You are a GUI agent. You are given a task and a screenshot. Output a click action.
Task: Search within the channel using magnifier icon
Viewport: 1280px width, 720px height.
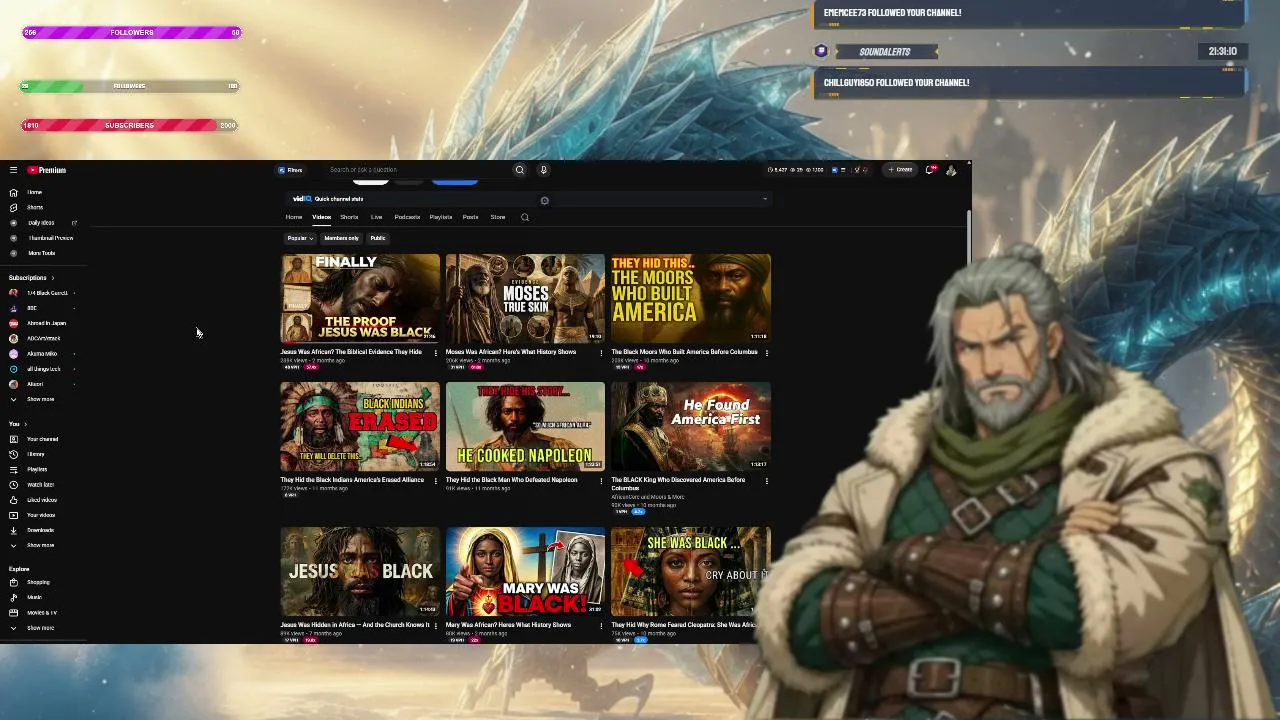pos(525,217)
